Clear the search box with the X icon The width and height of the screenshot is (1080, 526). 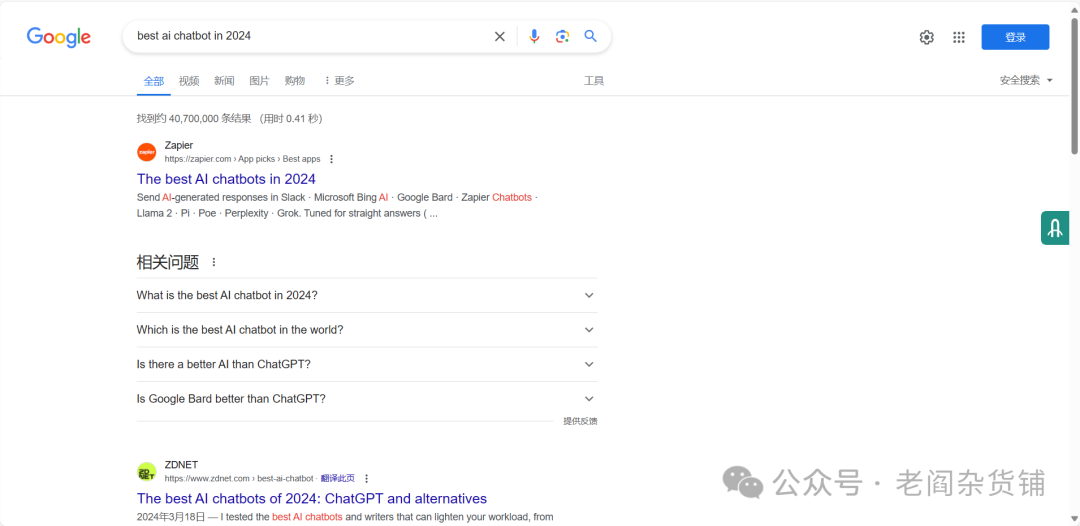click(499, 36)
